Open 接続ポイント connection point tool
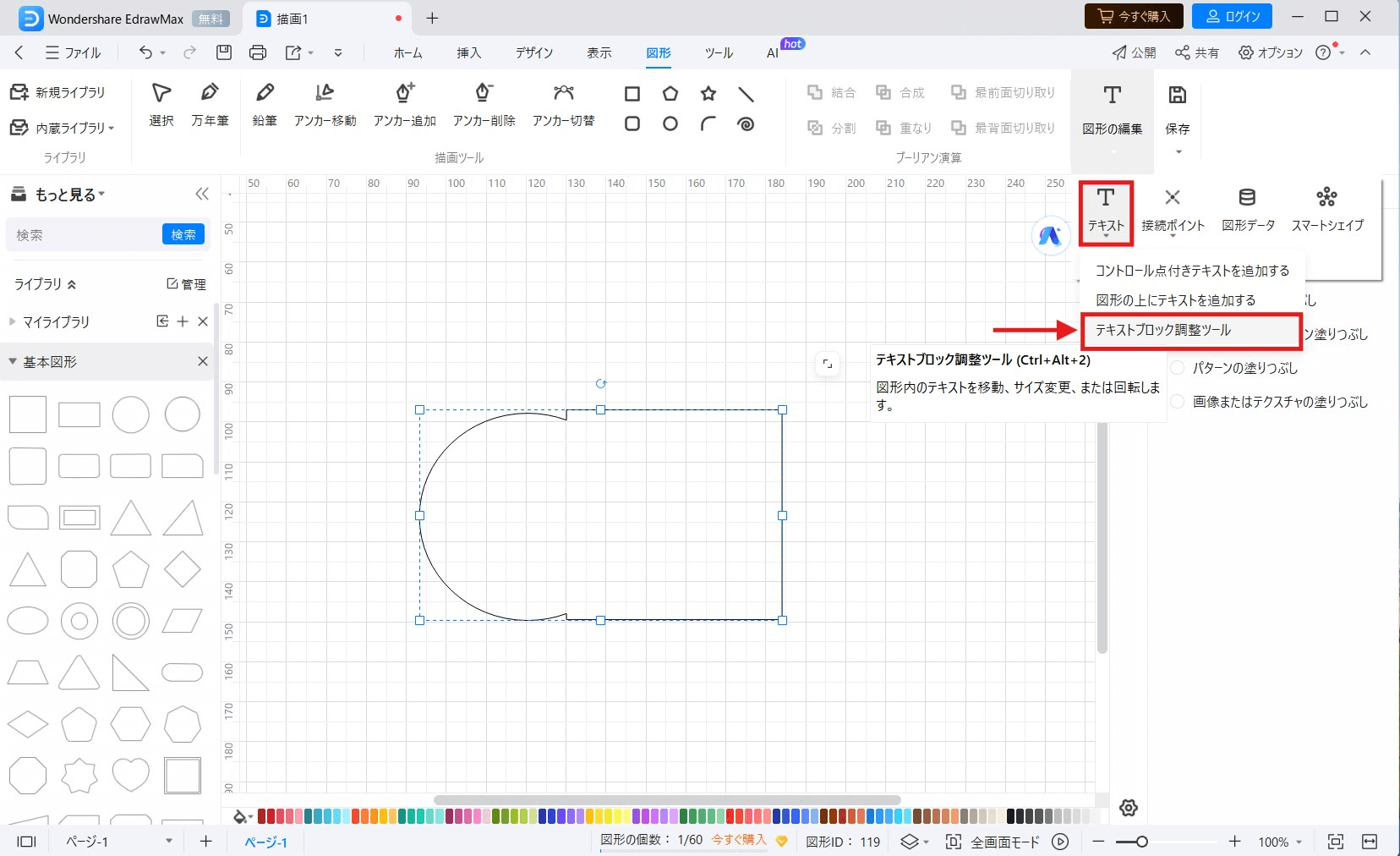Screen dimensions: 1400x856 (x=1173, y=210)
